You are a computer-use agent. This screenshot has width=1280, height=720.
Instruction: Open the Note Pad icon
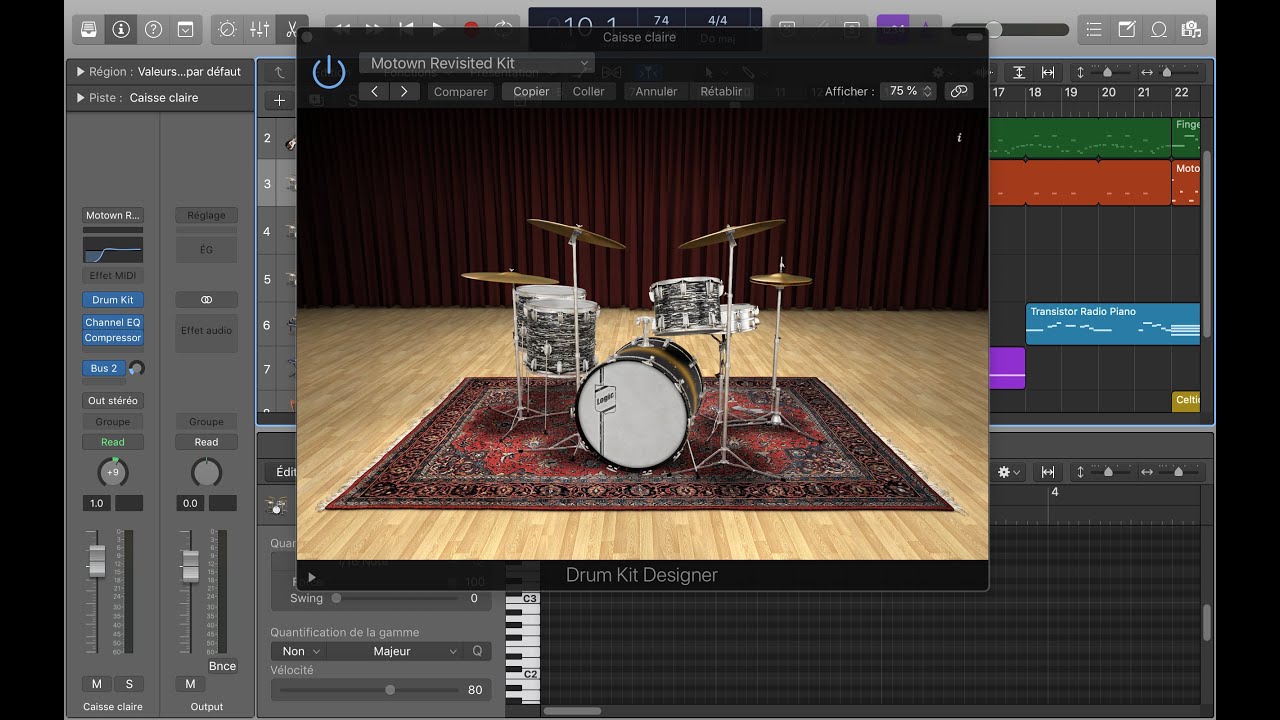click(x=1127, y=29)
